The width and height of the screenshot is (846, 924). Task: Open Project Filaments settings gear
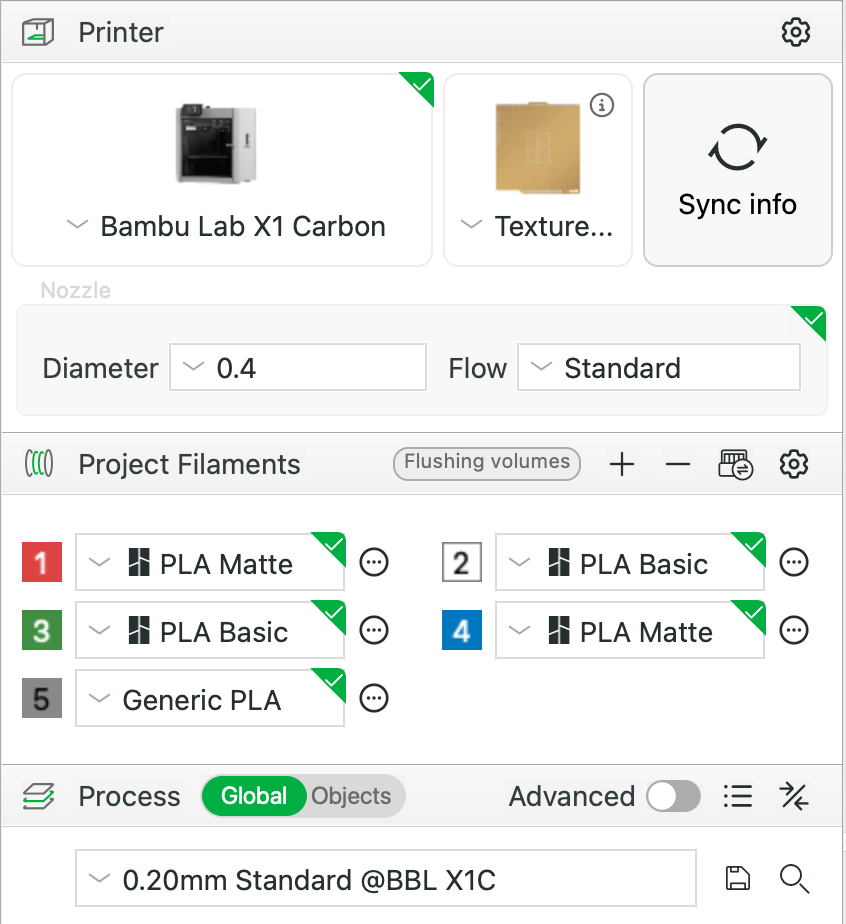coord(795,464)
